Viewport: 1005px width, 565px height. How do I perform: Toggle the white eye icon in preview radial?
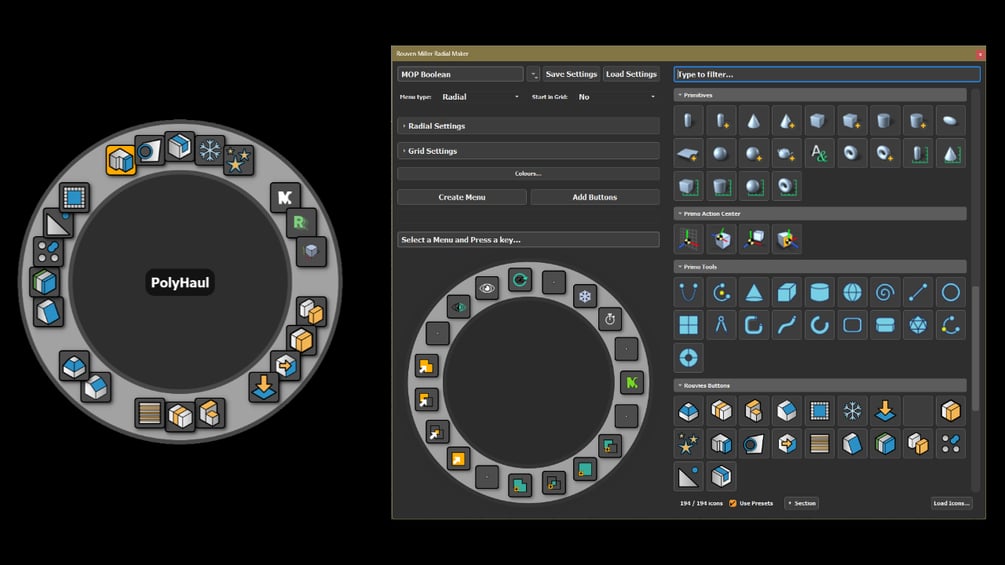tap(487, 288)
